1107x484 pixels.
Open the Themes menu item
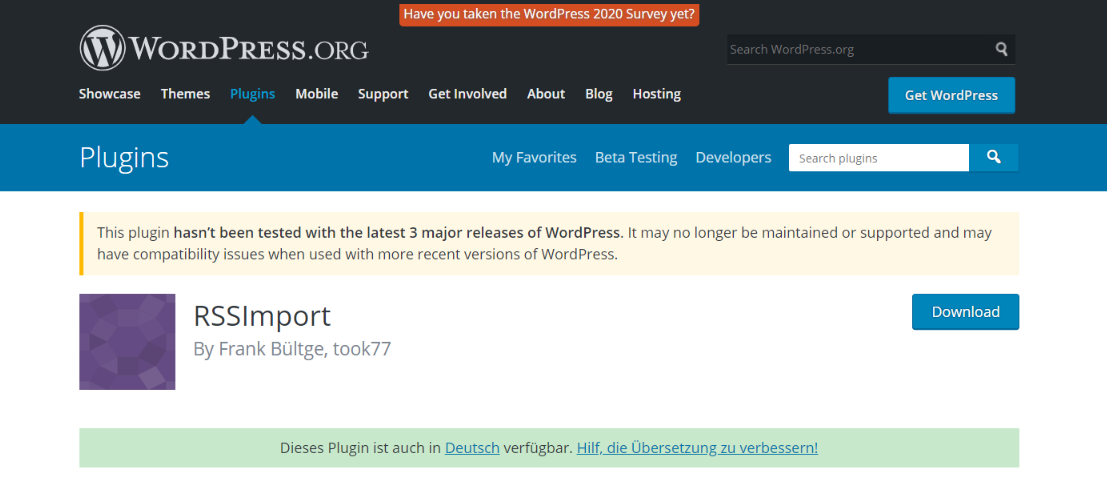(x=186, y=94)
